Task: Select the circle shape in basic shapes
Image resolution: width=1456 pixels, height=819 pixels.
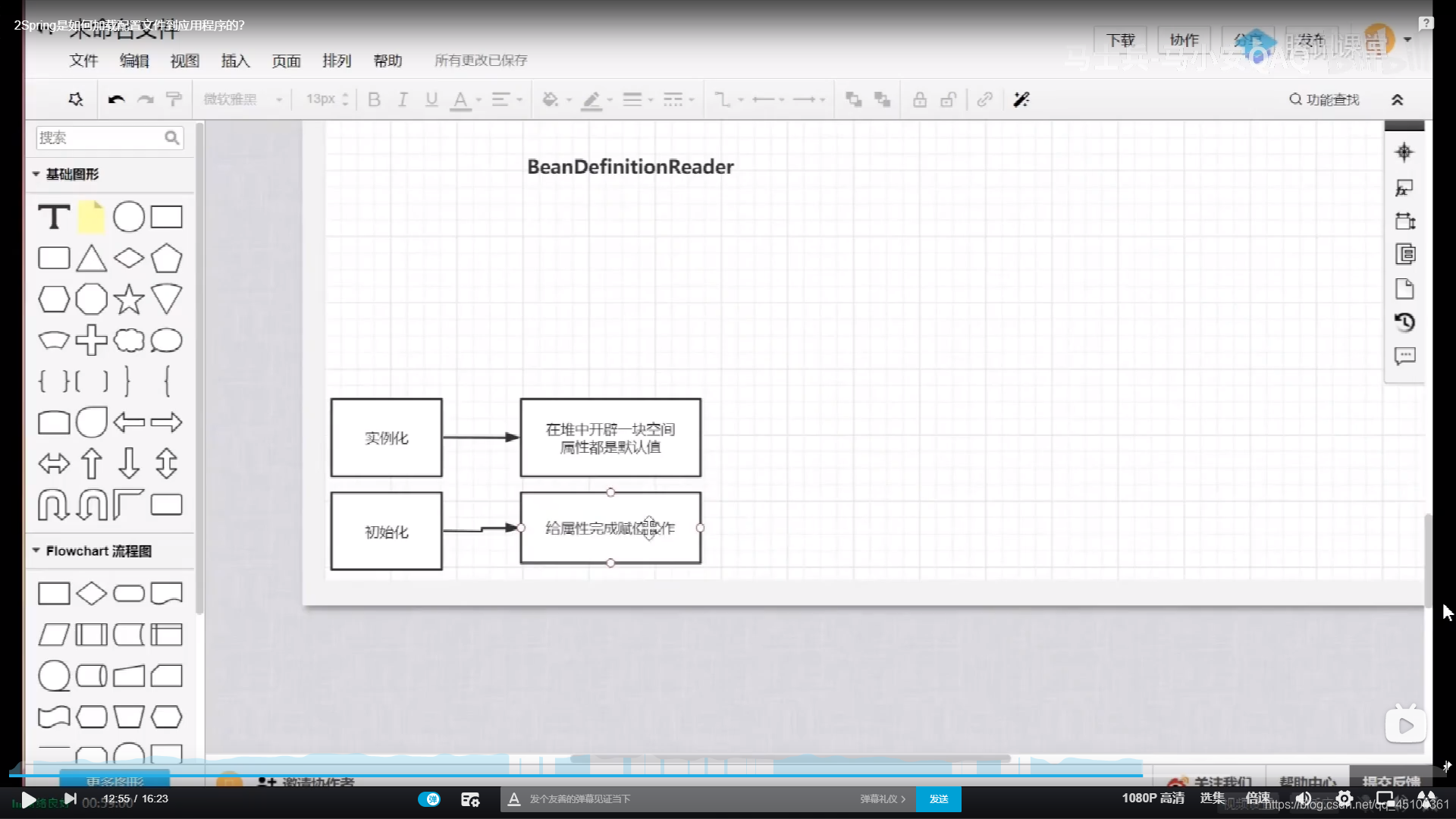Action: tap(129, 217)
